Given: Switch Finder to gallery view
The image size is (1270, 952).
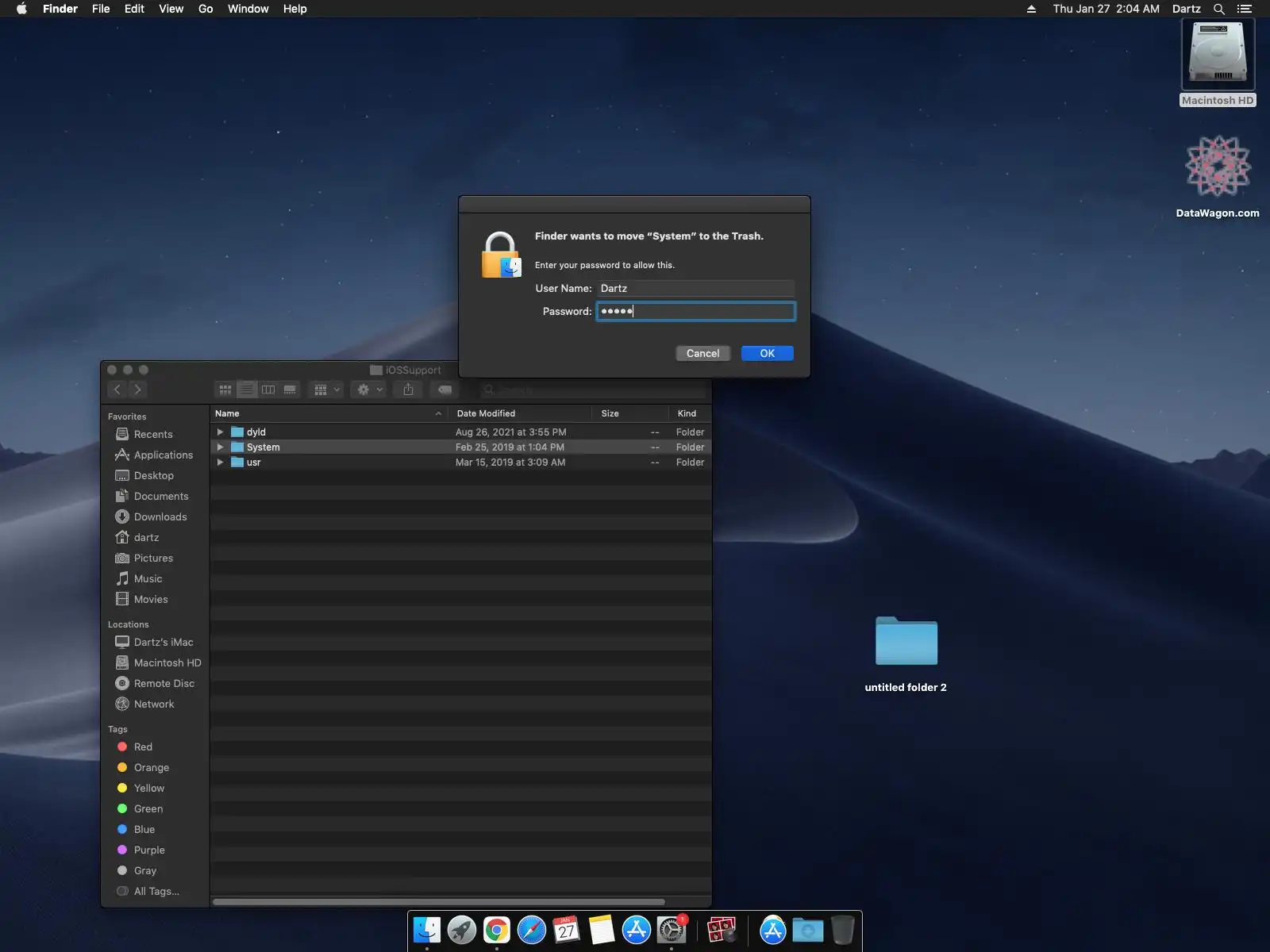Looking at the screenshot, I should click(x=290, y=390).
